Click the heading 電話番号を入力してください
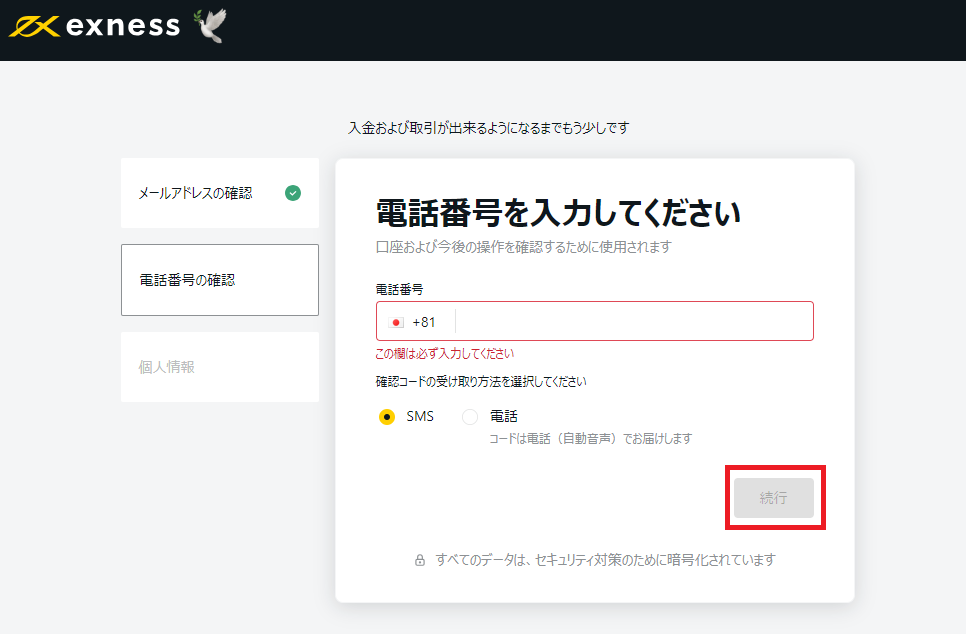 (x=558, y=213)
